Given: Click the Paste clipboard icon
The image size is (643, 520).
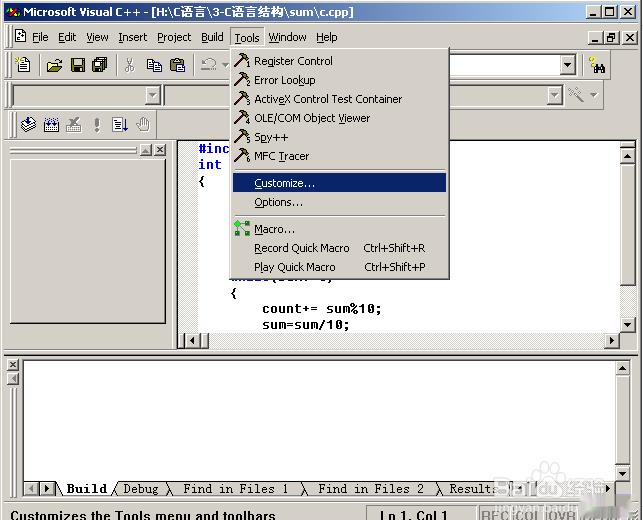Looking at the screenshot, I should click(x=178, y=65).
